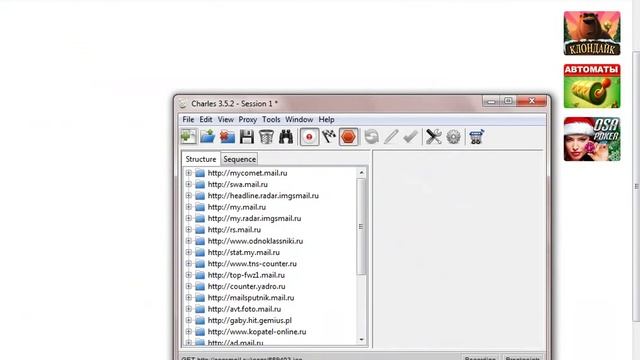Viewport: 640px width, 360px height.
Task: Click folder icon of http://my.mail.ru
Action: tap(200, 207)
